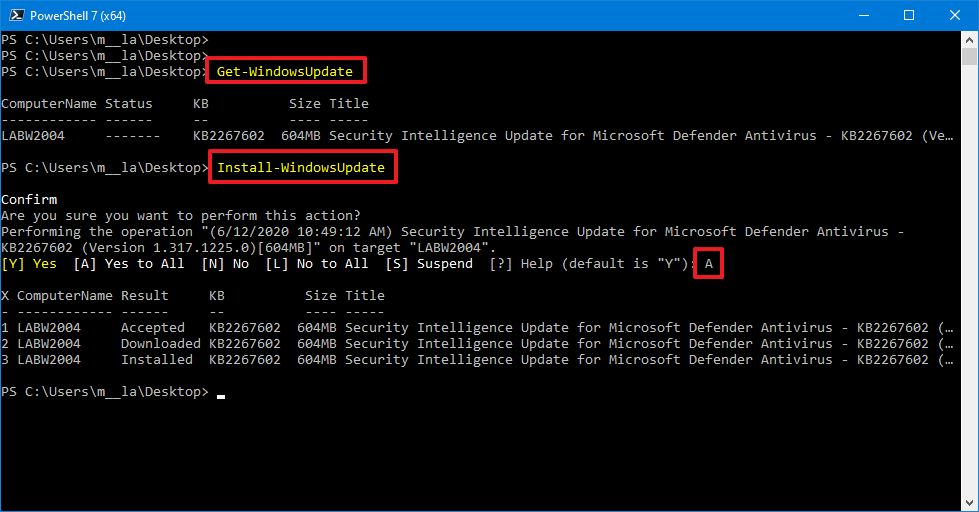Click the '[?] Help' option text

coord(521,263)
